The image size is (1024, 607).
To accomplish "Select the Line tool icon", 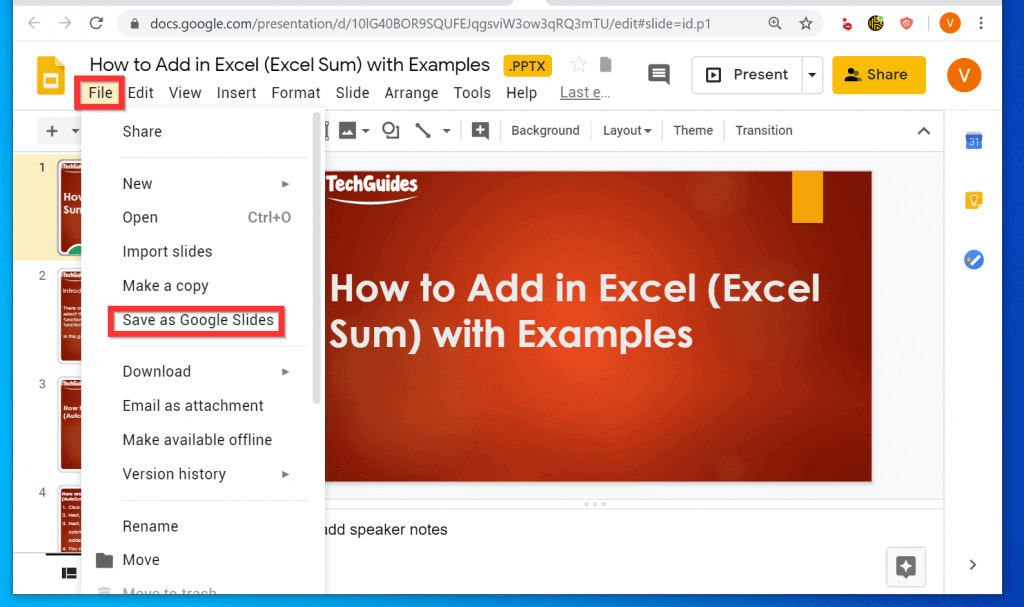I will (423, 131).
